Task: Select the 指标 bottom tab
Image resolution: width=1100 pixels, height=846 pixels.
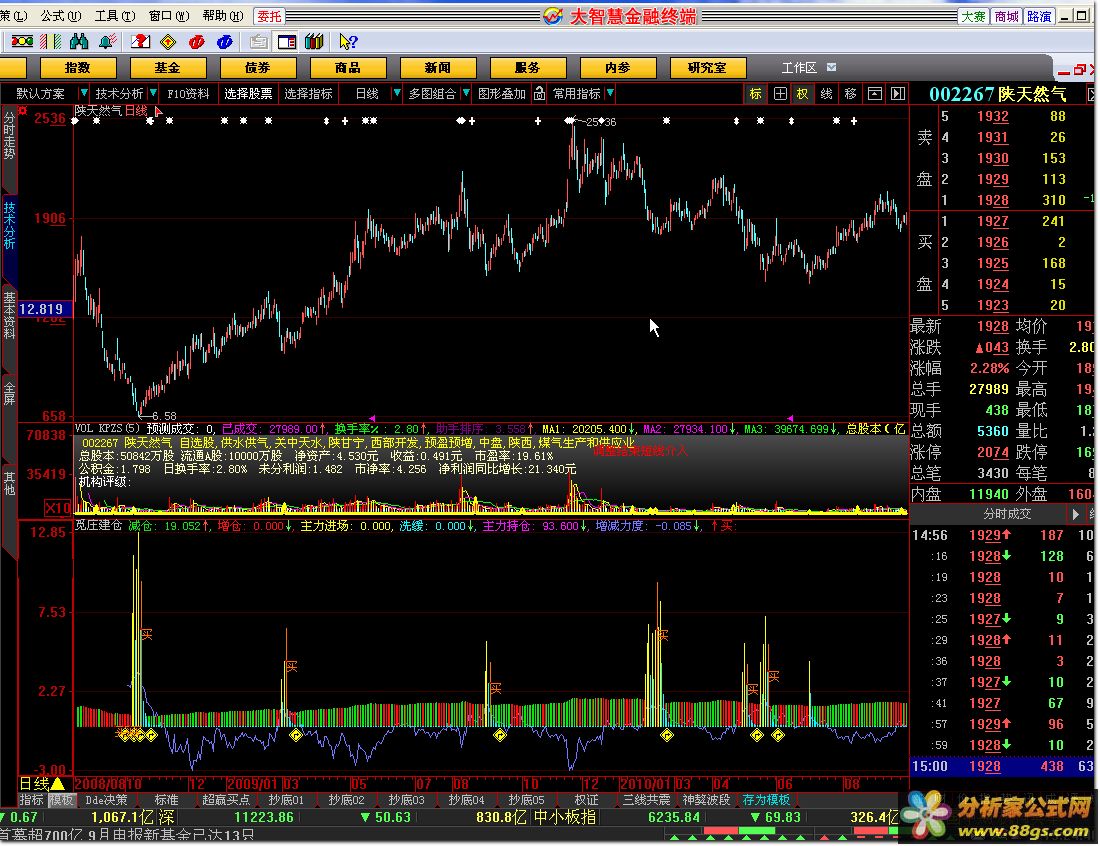Action: (32, 800)
